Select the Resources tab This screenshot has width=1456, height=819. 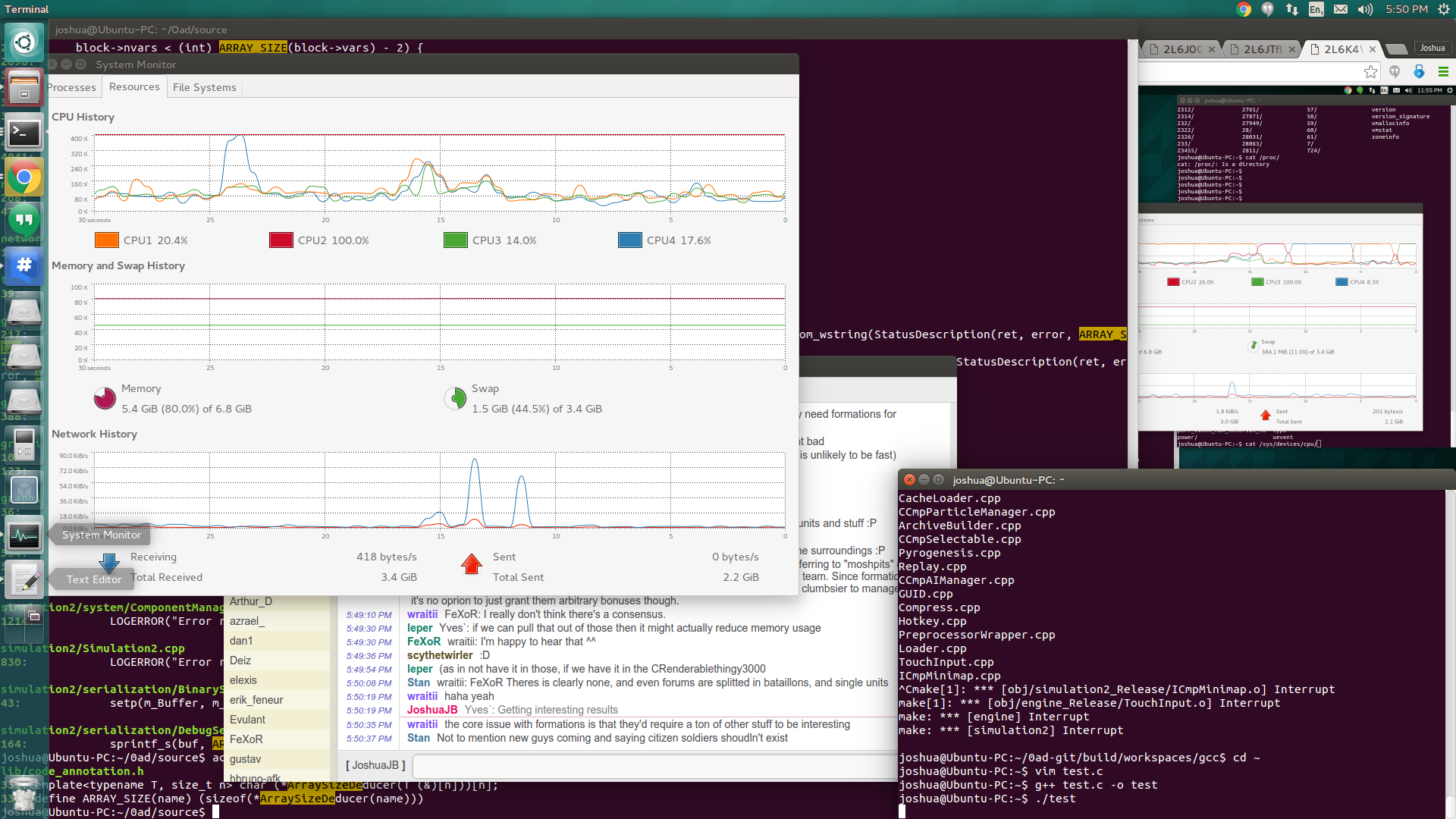pos(134,86)
